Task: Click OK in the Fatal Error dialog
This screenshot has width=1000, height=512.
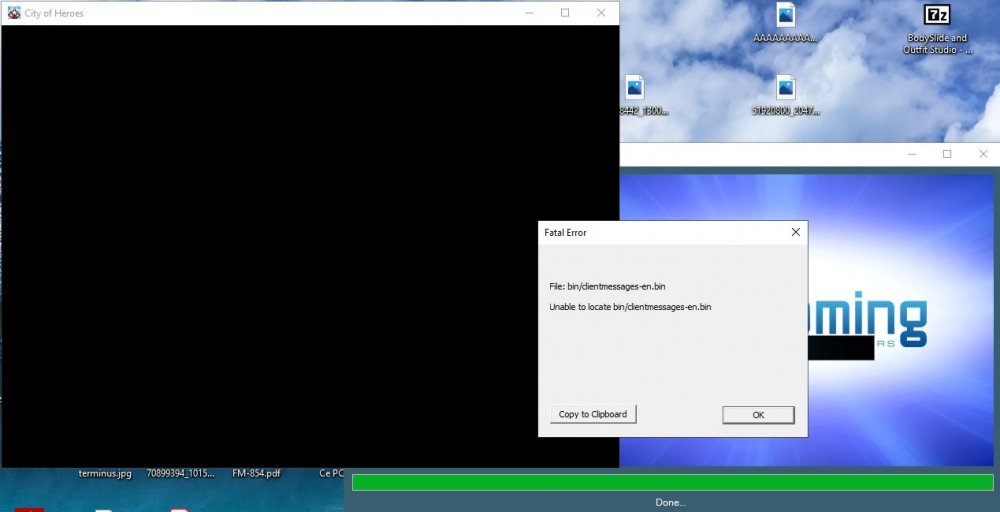Action: pyautogui.click(x=758, y=415)
